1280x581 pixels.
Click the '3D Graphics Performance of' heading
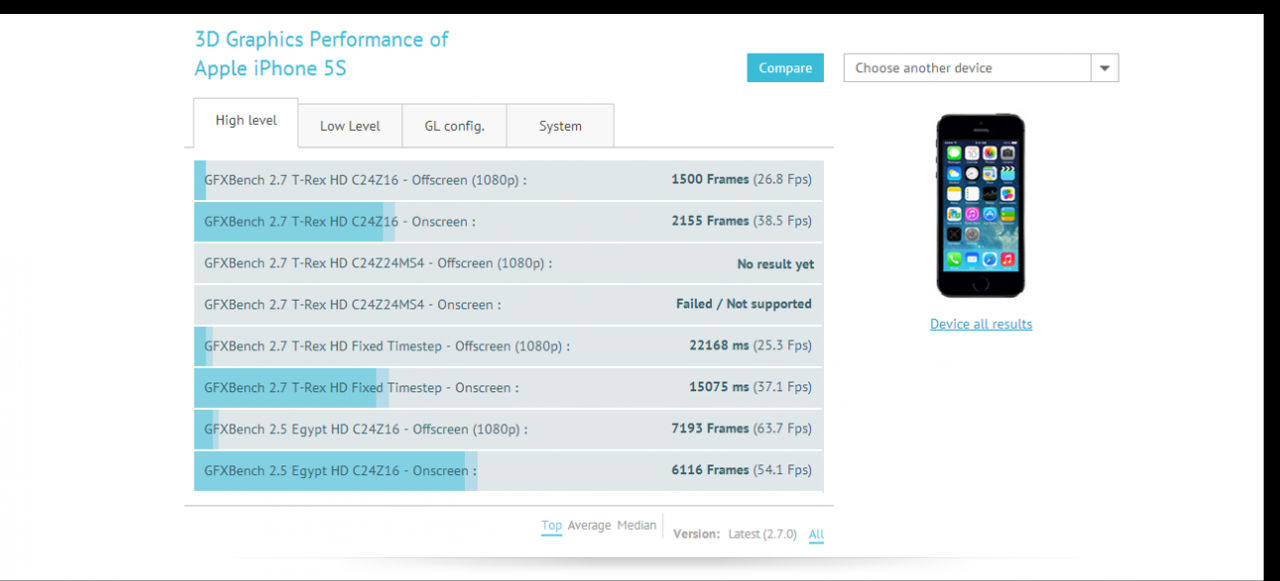[x=322, y=40]
